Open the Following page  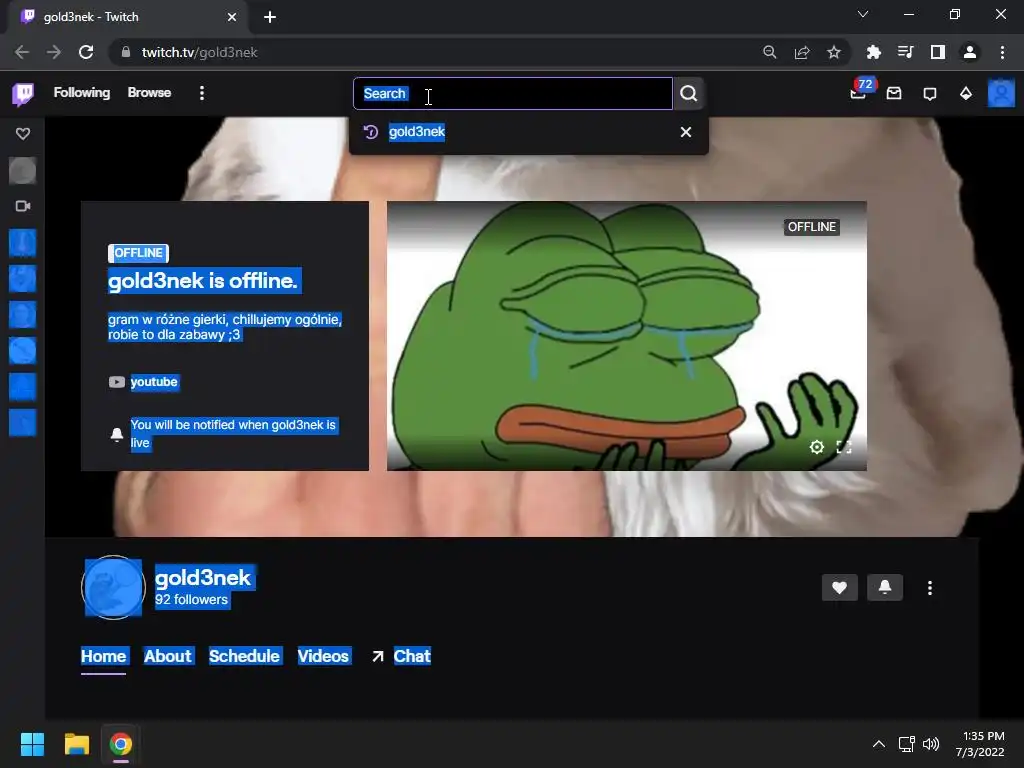click(x=82, y=93)
